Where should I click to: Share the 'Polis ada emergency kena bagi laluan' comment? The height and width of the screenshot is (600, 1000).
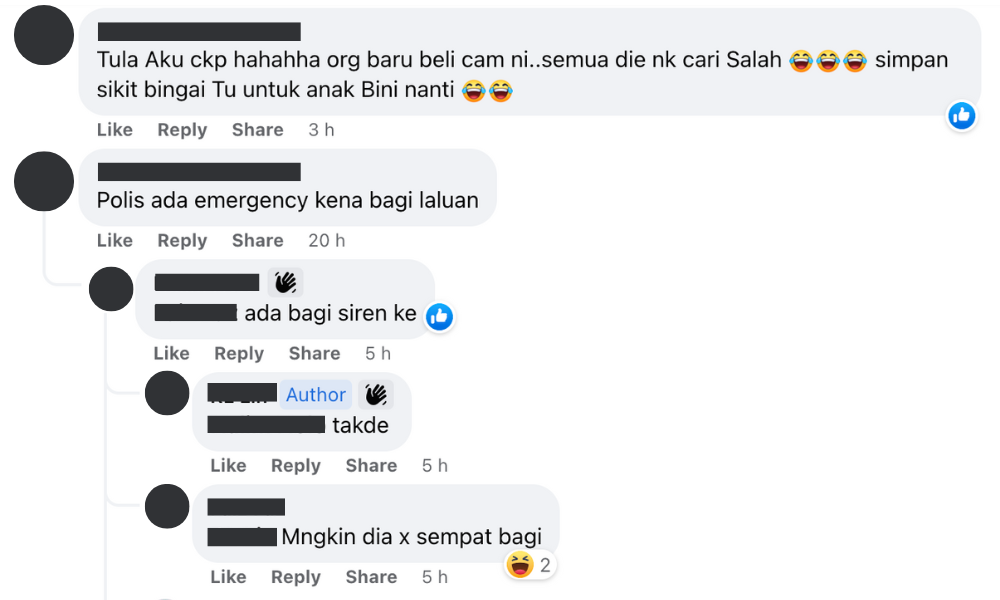click(x=258, y=240)
